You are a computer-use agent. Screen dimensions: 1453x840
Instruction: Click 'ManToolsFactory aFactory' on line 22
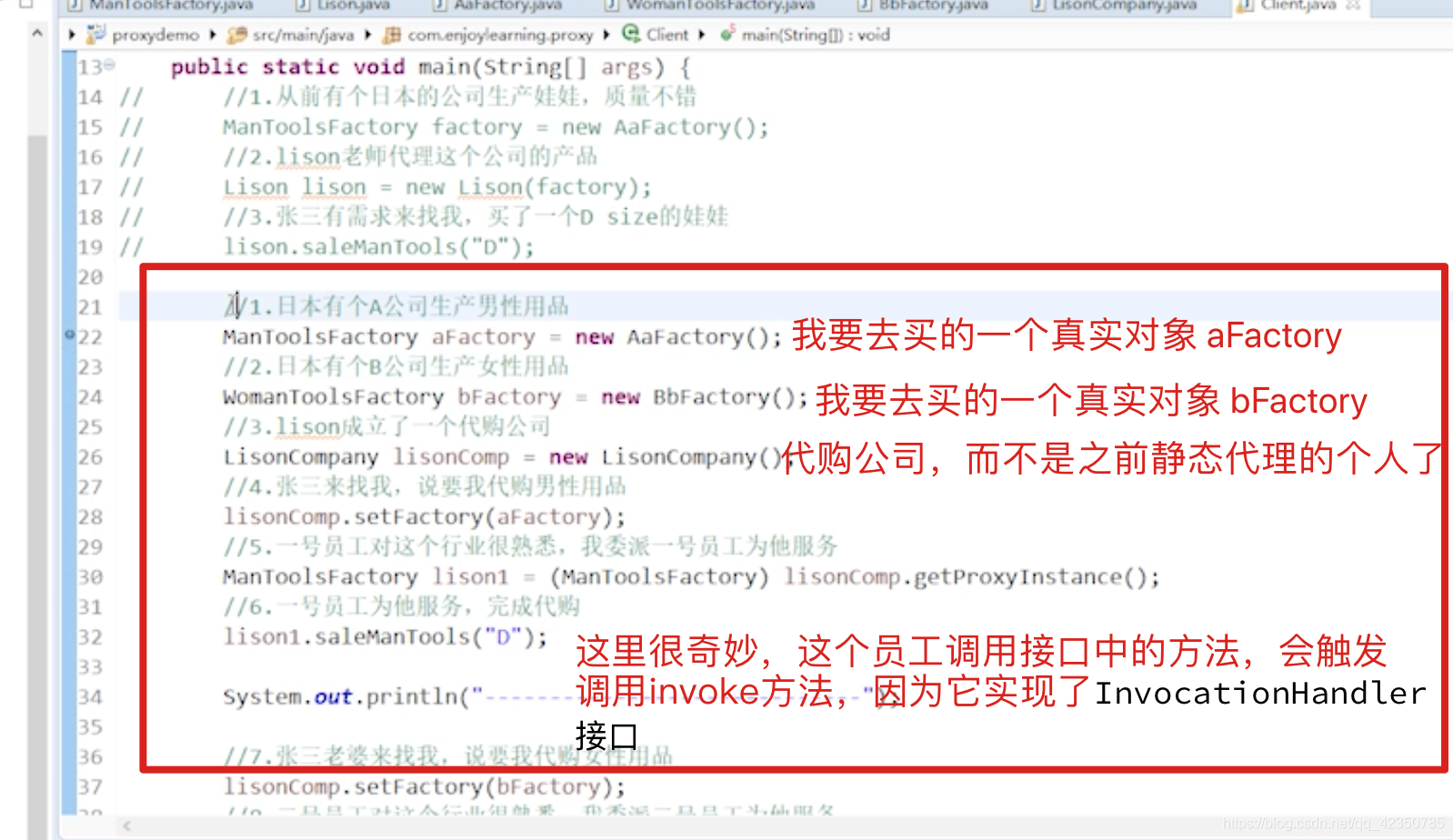(379, 337)
